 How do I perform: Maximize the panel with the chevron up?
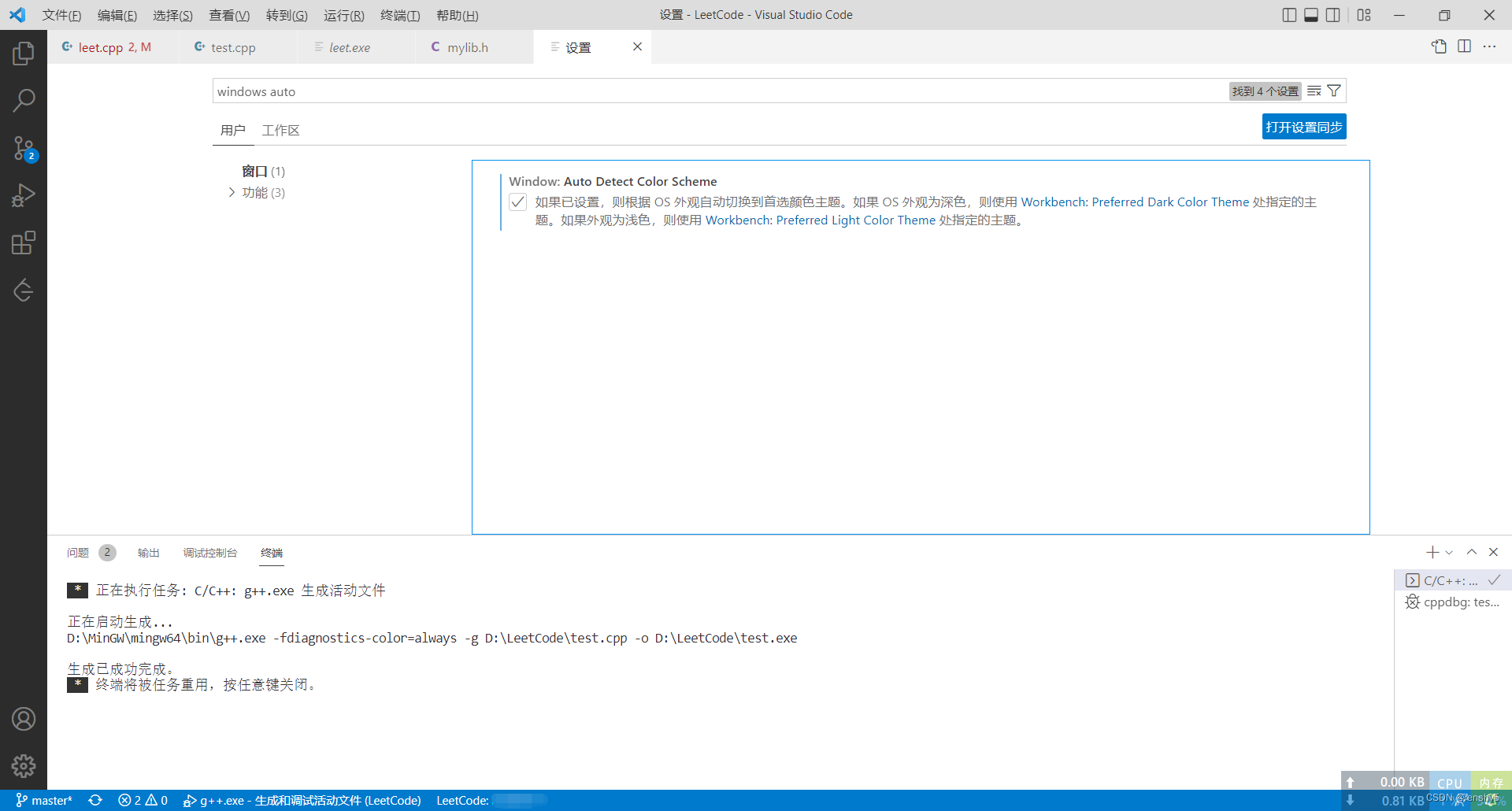coord(1471,553)
